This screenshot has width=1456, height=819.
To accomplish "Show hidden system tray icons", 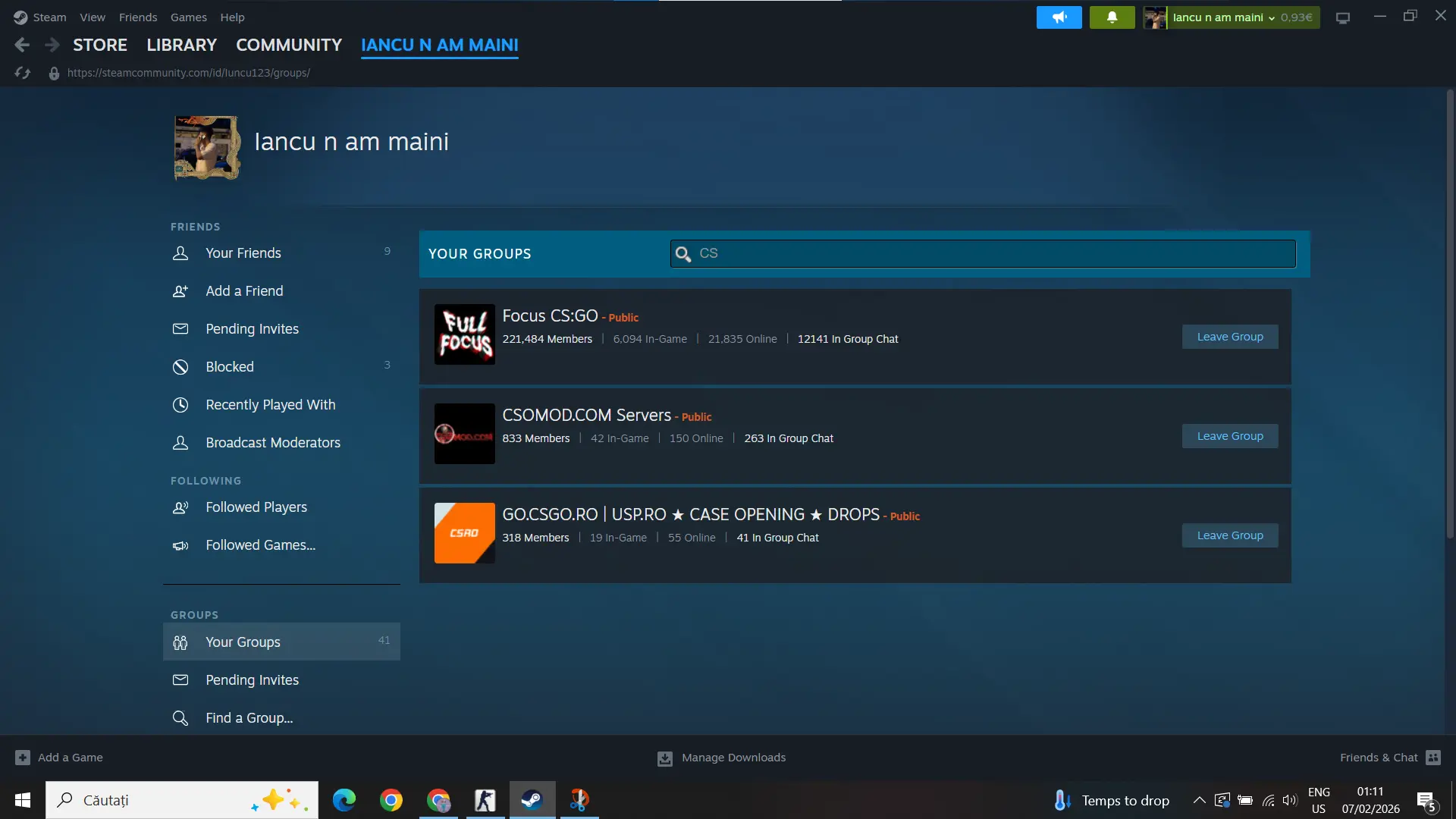I will point(1199,800).
